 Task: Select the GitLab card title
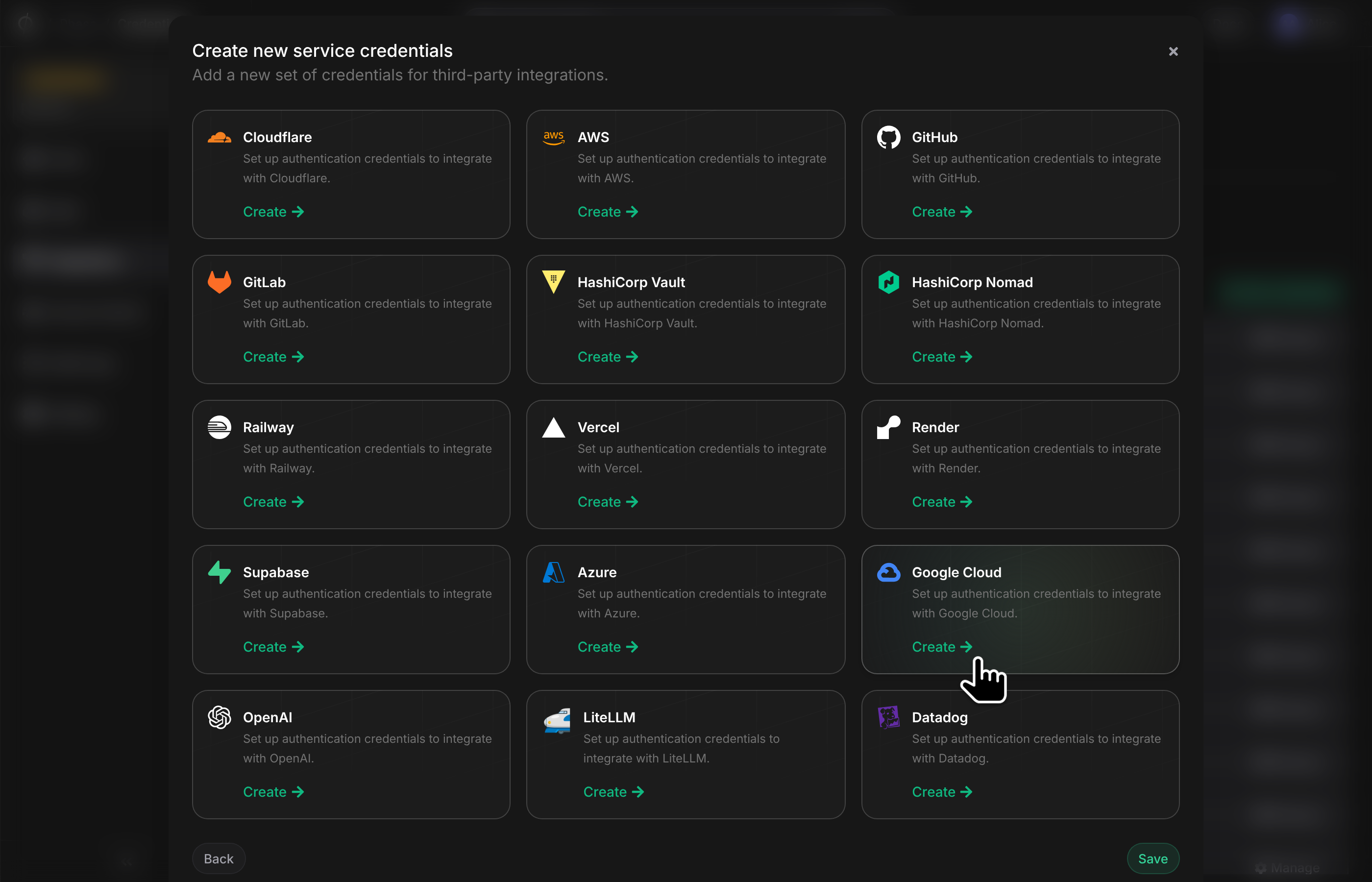point(264,282)
